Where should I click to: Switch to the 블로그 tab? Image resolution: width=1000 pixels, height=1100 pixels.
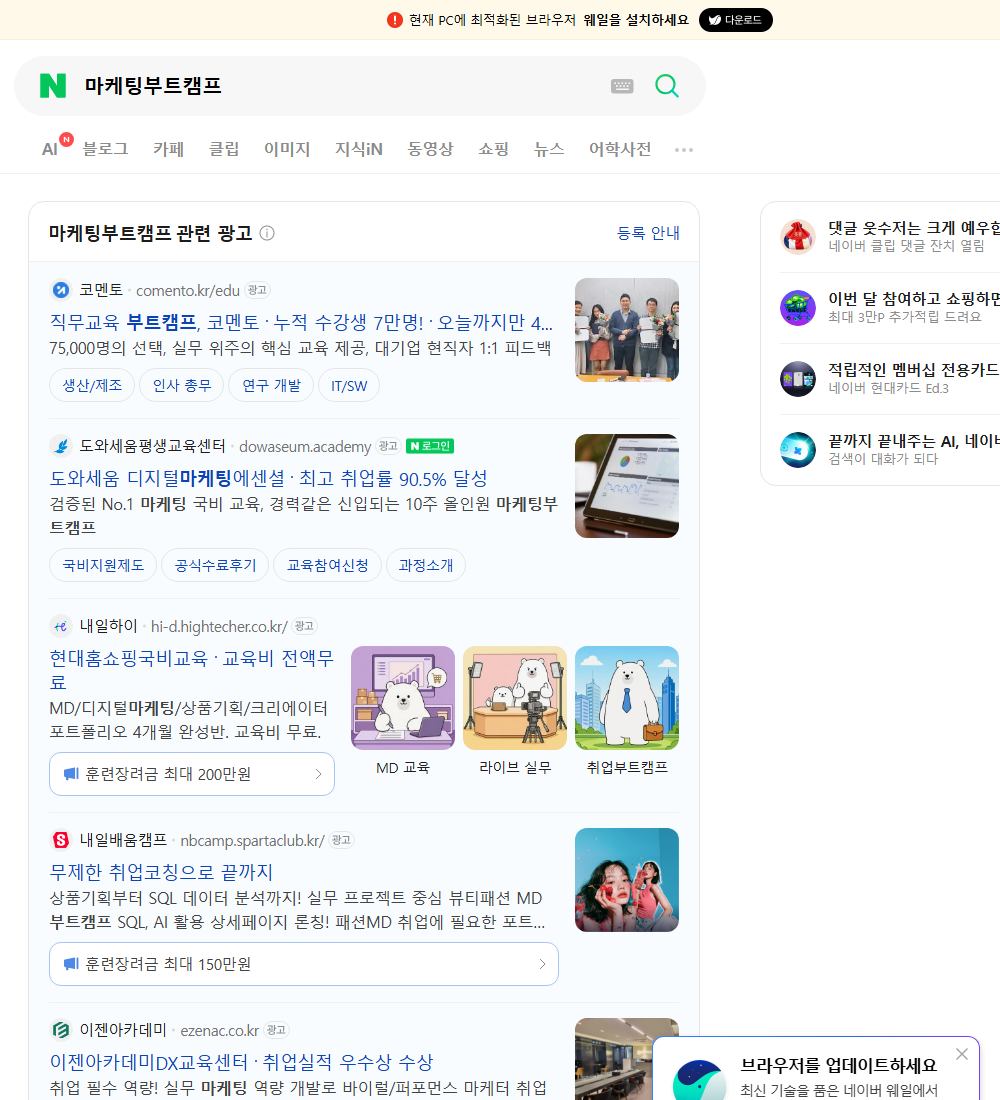pos(105,149)
